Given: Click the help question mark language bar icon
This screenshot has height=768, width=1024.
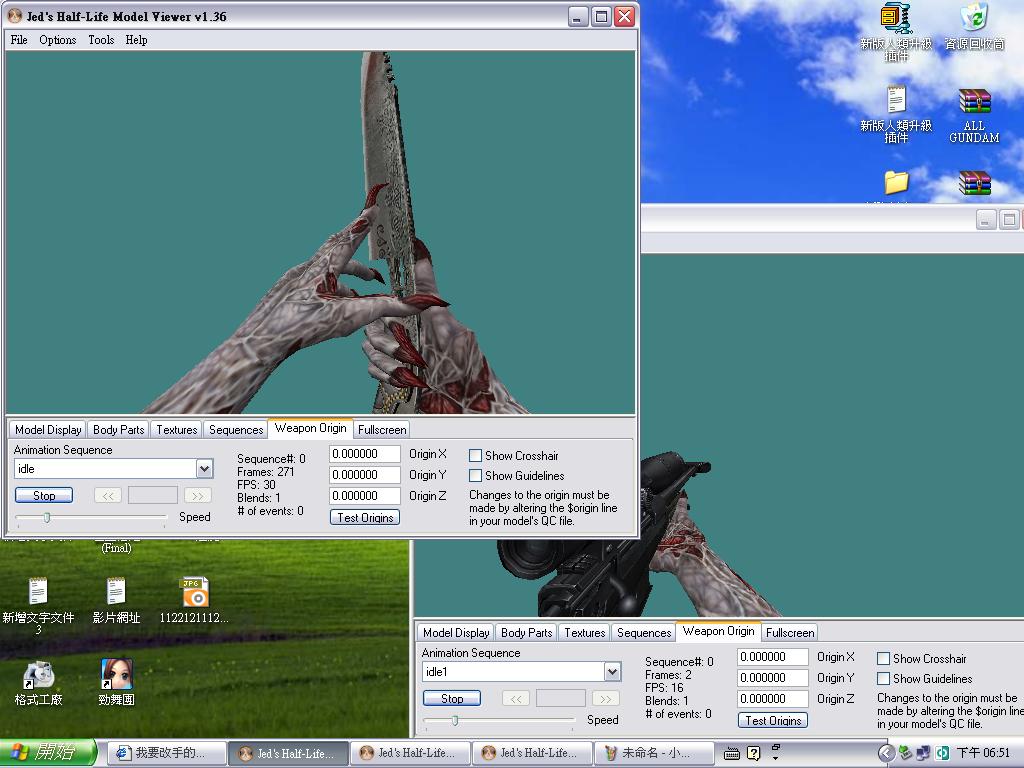Looking at the screenshot, I should [x=753, y=754].
